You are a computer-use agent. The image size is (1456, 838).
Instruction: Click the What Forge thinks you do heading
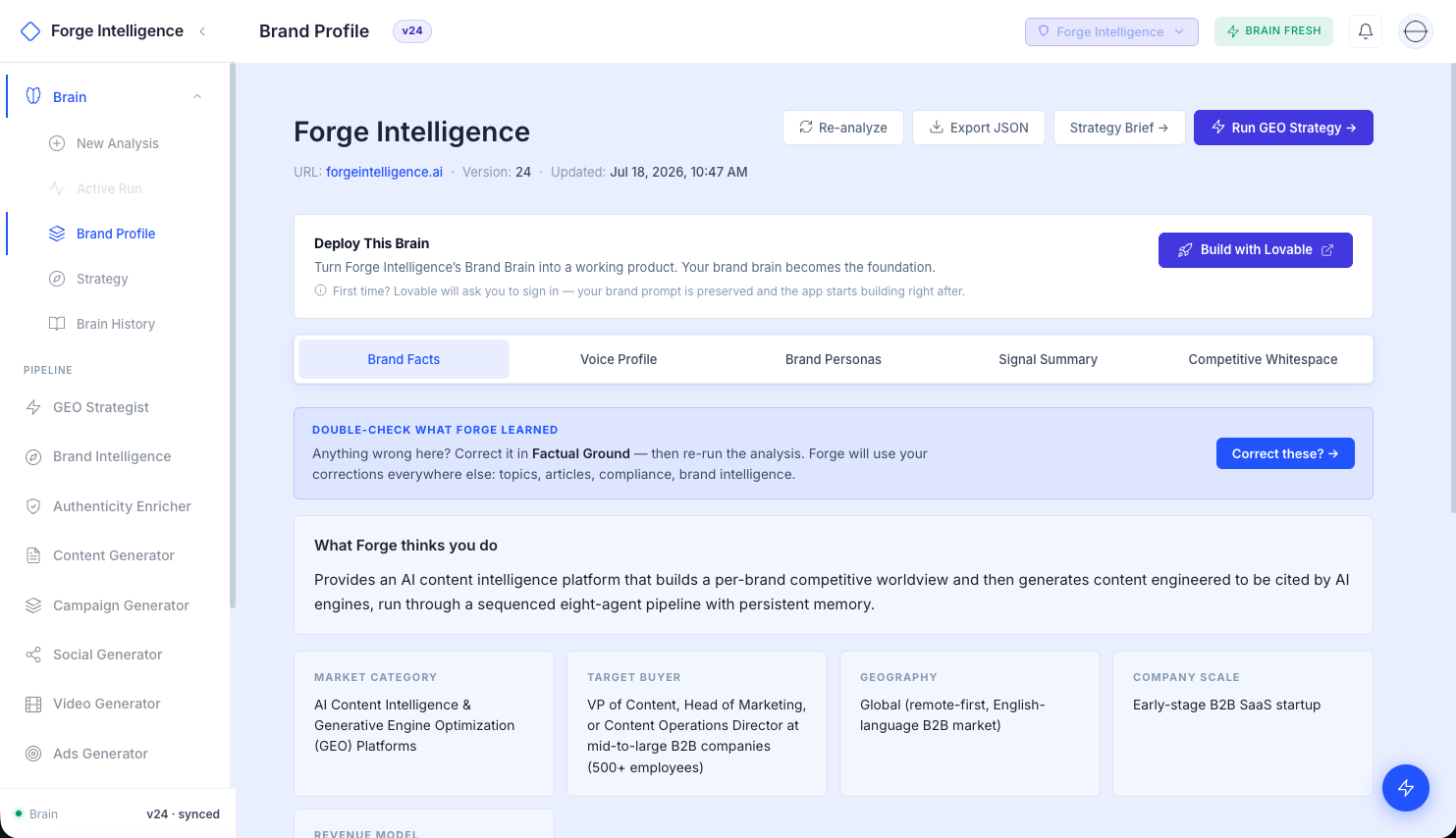pyautogui.click(x=405, y=546)
